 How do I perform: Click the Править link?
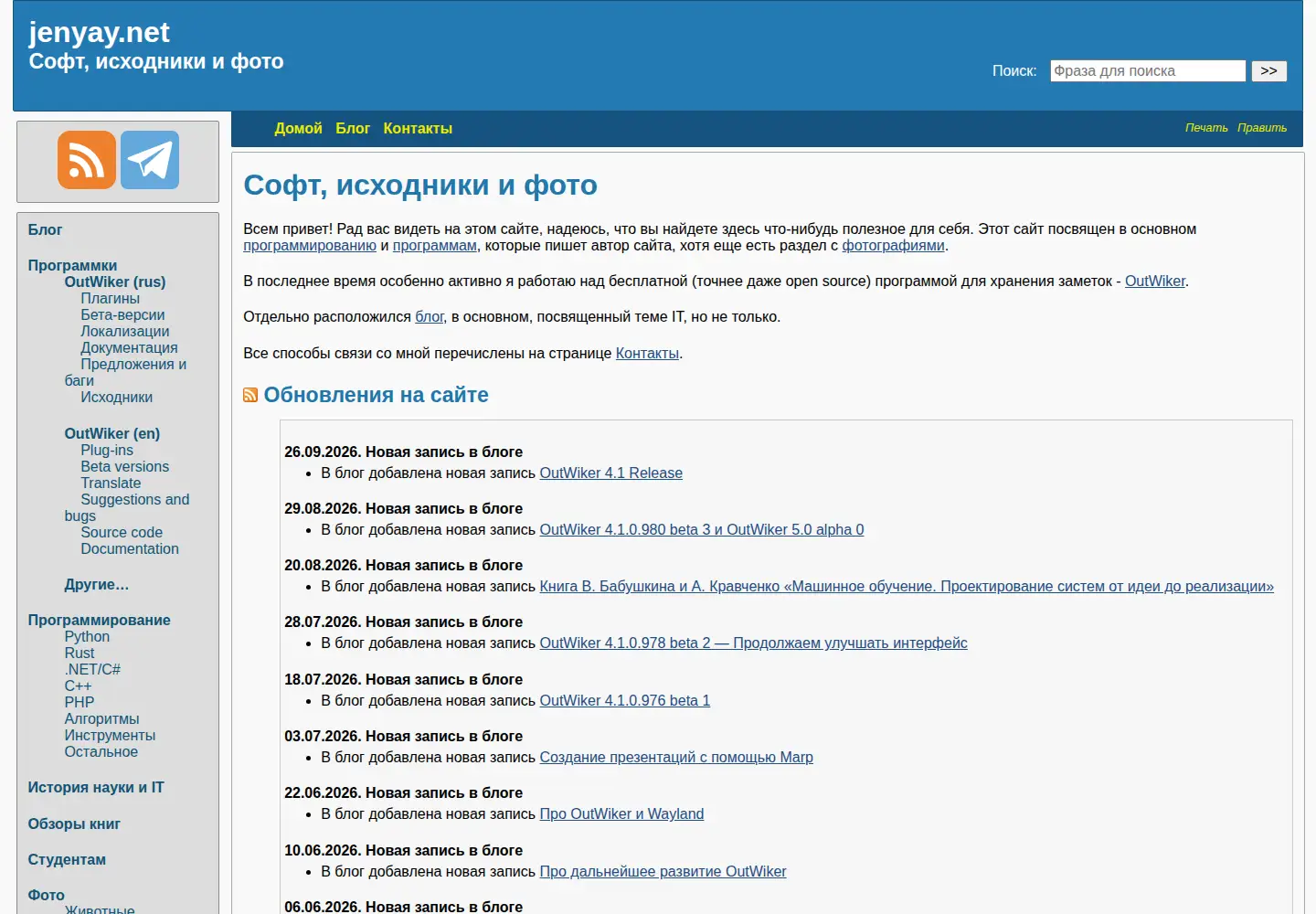click(x=1262, y=128)
